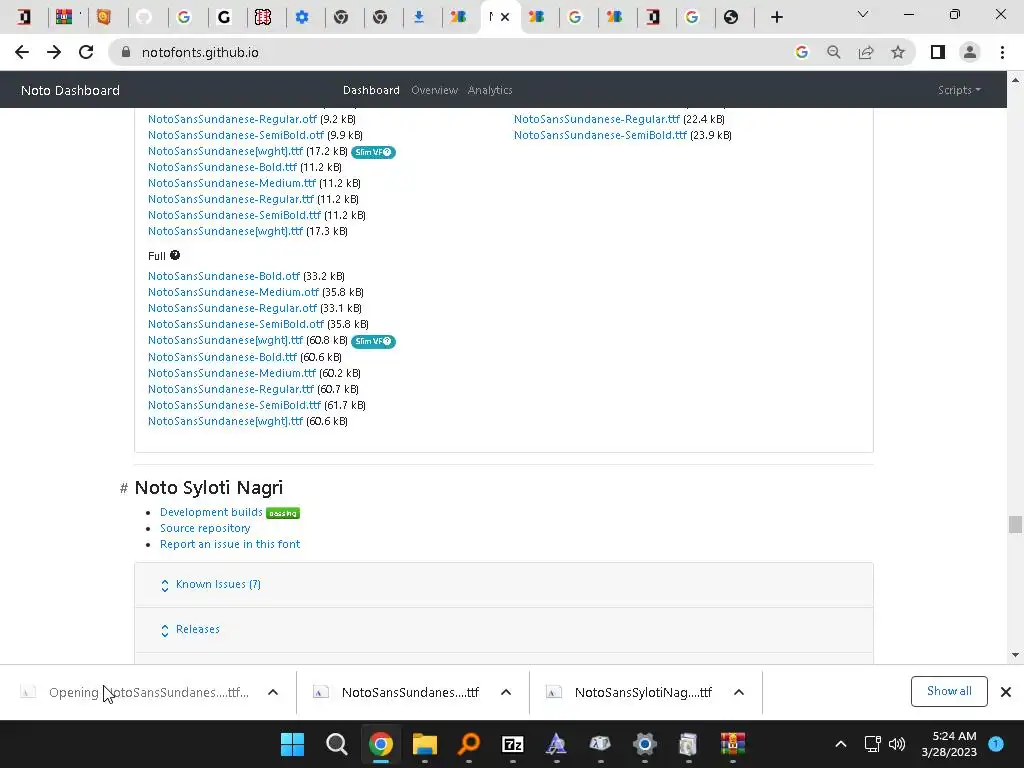Switch to the orange shield tab
1024x768 pixels.
click(x=103, y=17)
